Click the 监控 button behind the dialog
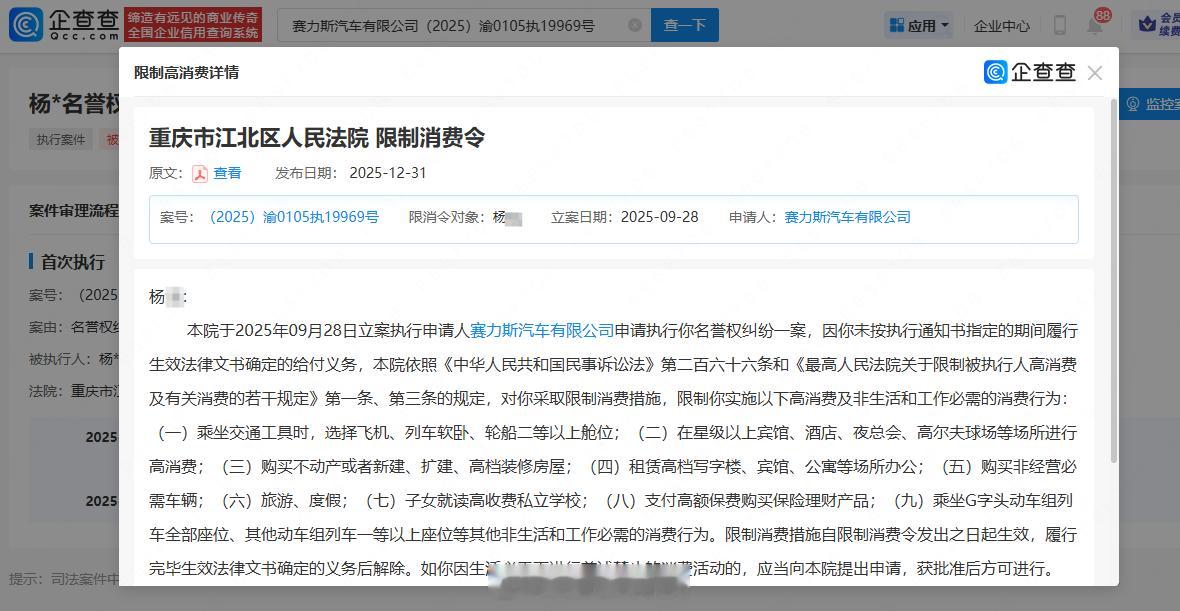The width and height of the screenshot is (1180, 611). tap(1150, 105)
